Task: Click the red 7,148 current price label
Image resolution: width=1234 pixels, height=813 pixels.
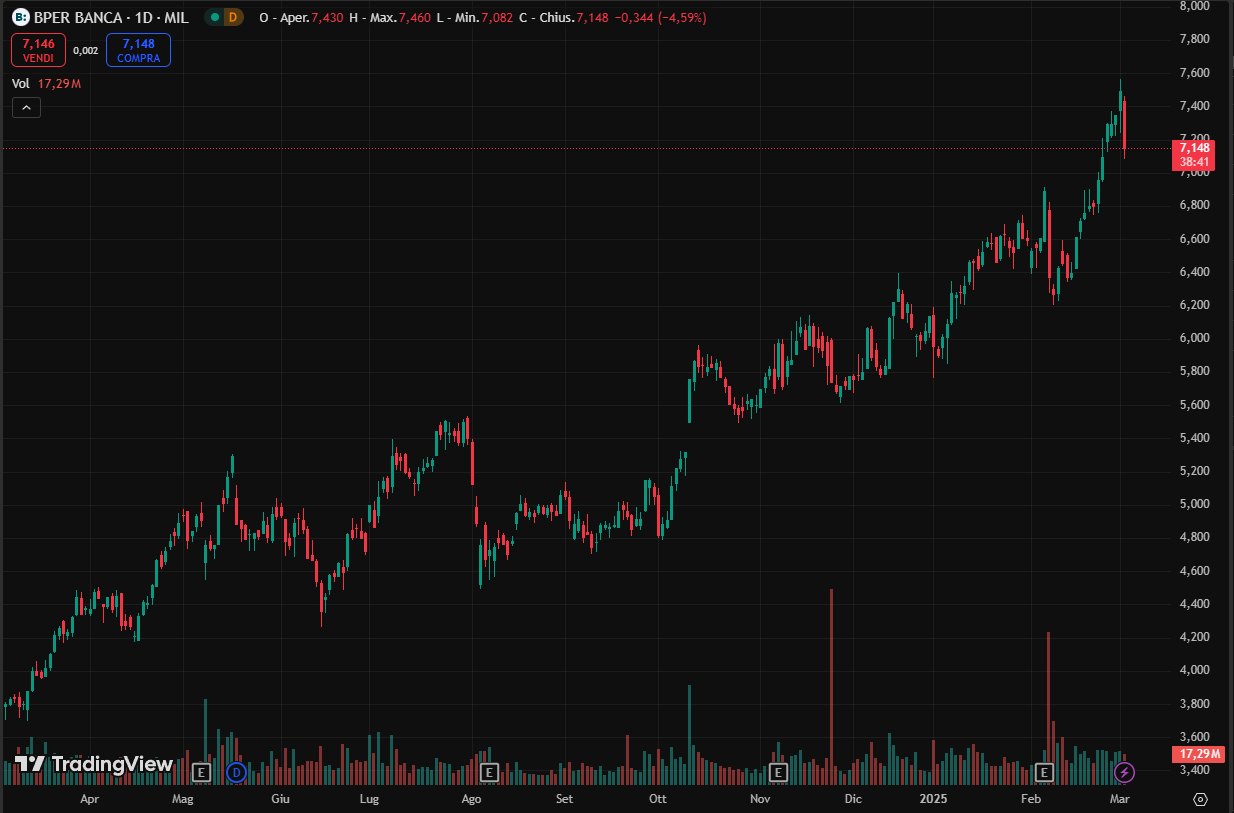Action: point(1196,155)
